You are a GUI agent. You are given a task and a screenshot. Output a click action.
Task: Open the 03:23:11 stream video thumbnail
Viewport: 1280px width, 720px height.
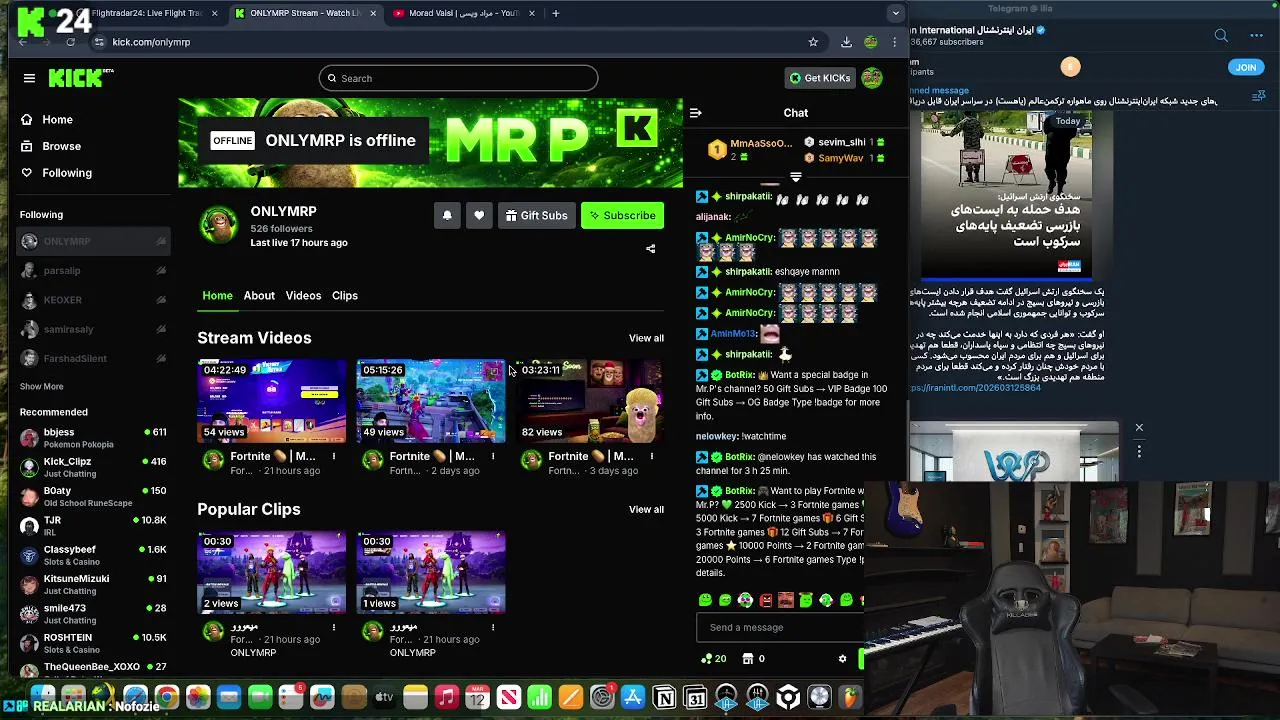pos(589,401)
